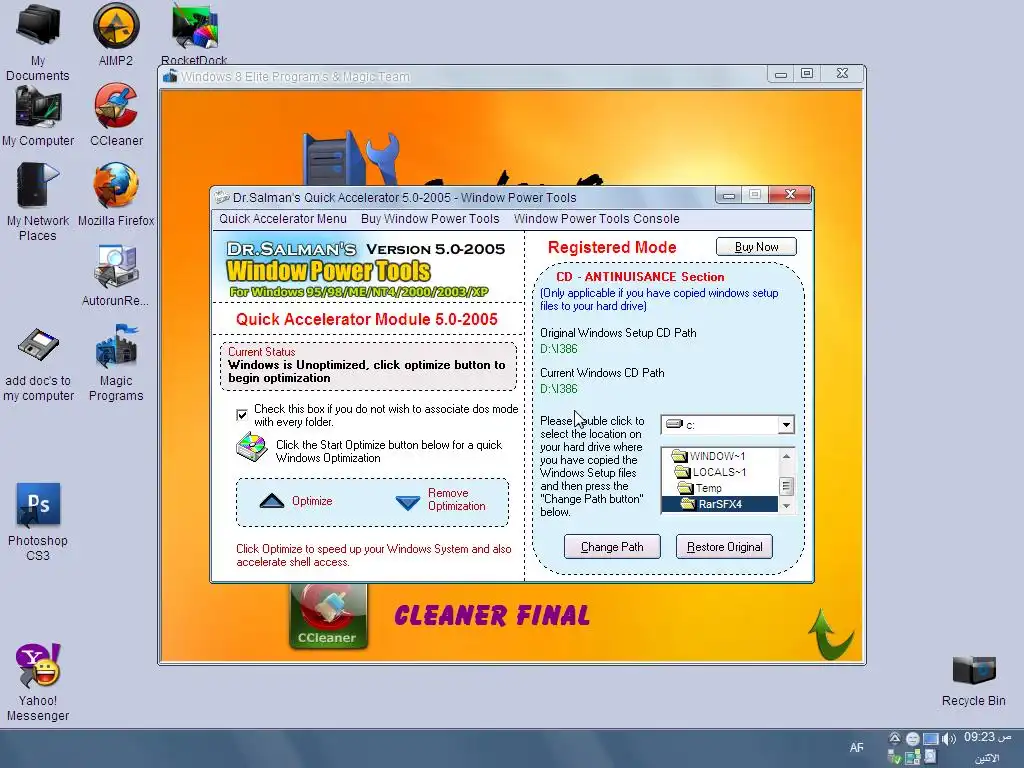Click the CD disc icon beside Start Optimize text
The height and width of the screenshot is (768, 1024).
pos(251,448)
